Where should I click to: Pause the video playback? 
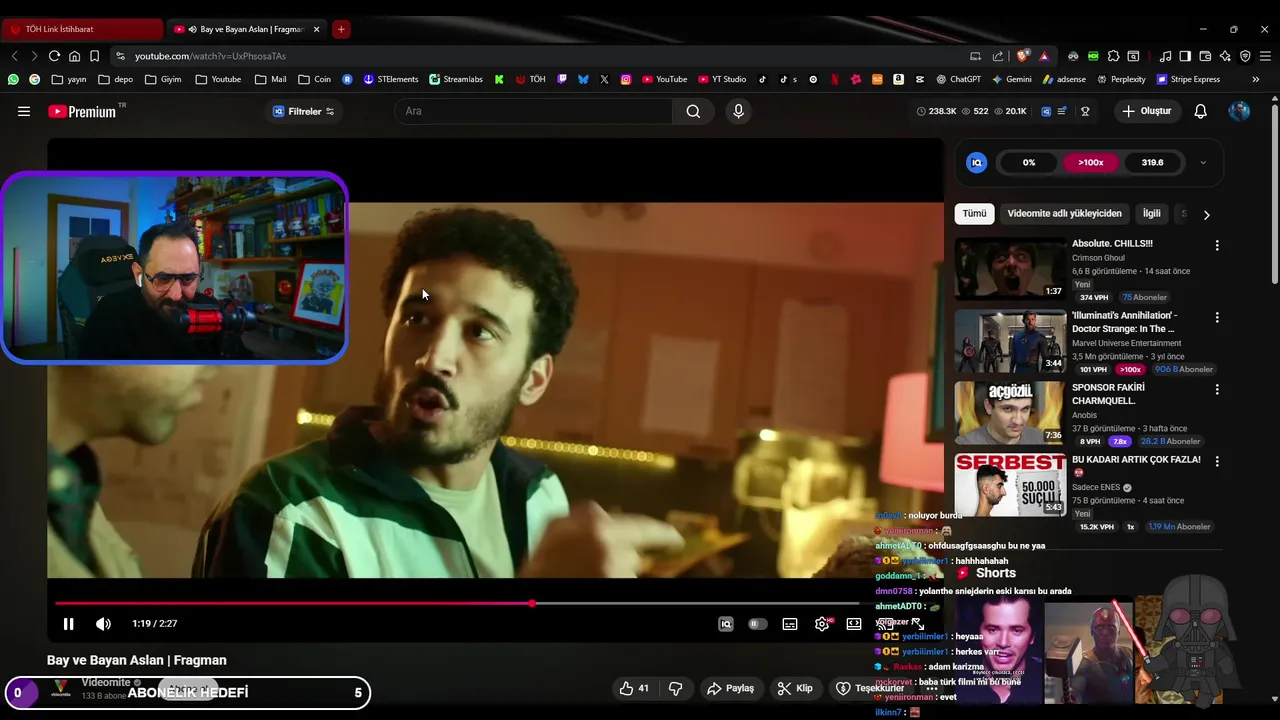pos(68,624)
